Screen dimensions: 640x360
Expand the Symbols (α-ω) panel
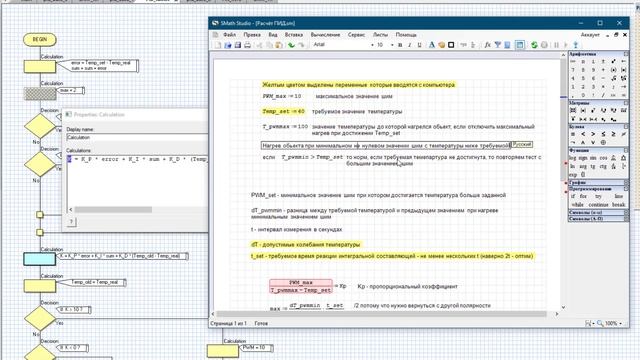[x=626, y=213]
